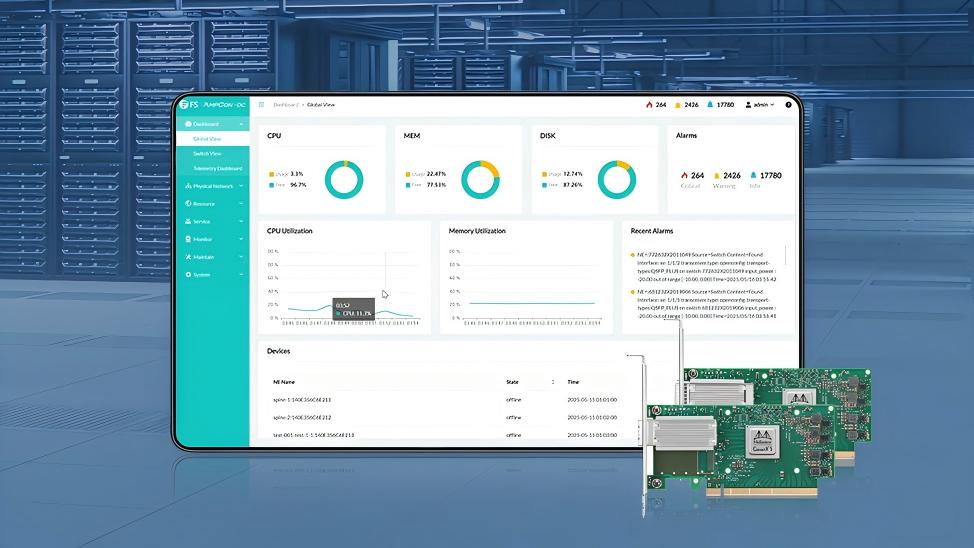Click the Recent Alarms scrollbar

pos(785,256)
